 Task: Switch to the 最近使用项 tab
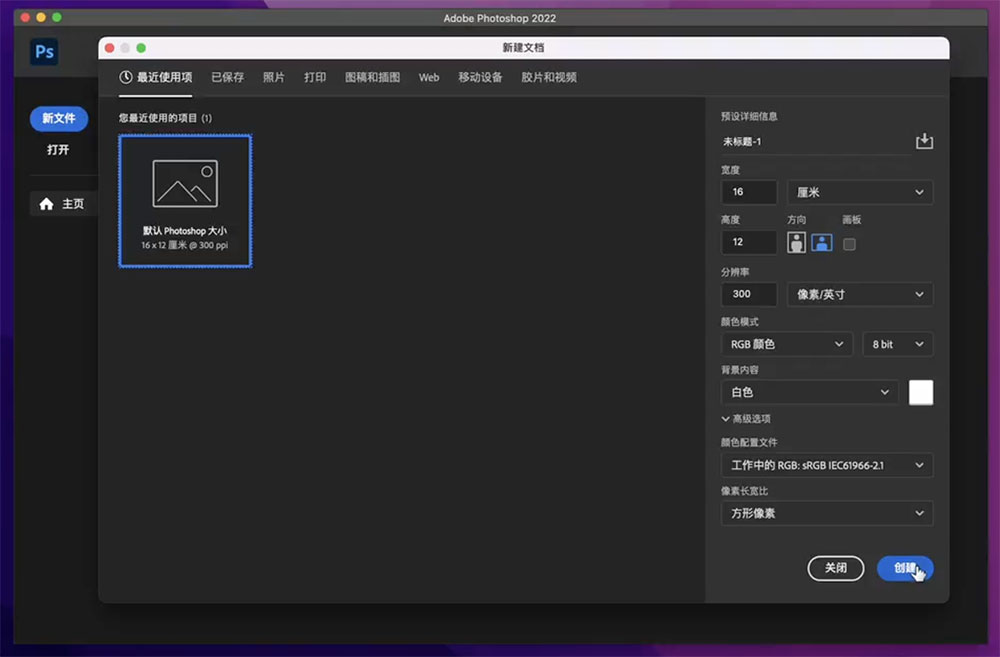(x=156, y=77)
